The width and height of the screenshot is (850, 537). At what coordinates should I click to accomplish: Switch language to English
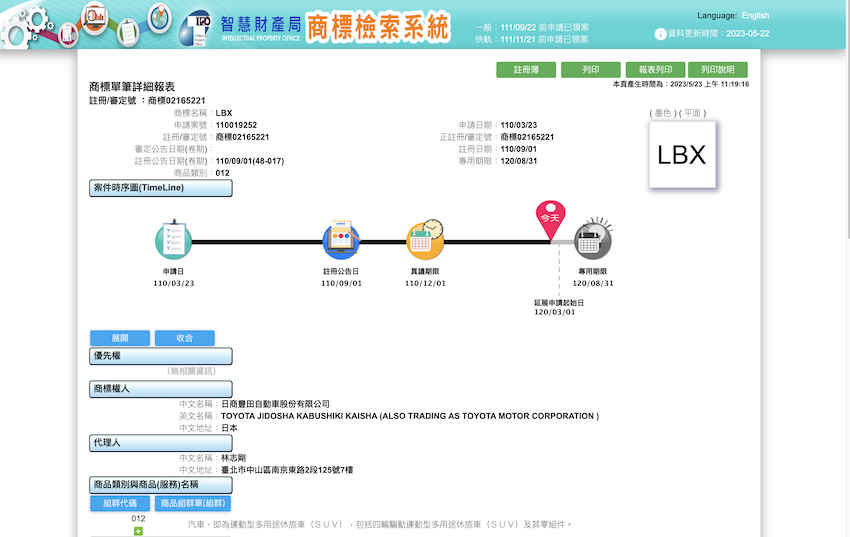pos(755,16)
